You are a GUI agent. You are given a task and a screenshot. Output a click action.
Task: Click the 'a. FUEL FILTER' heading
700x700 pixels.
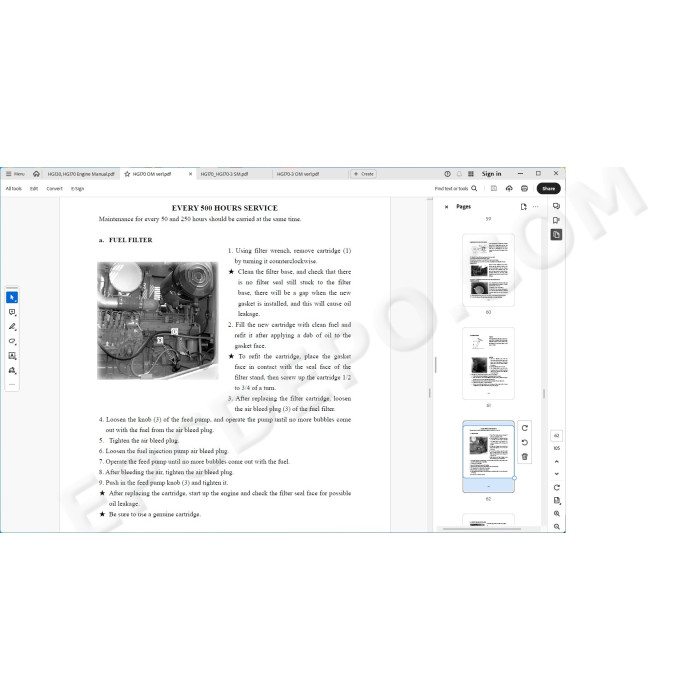(125, 240)
